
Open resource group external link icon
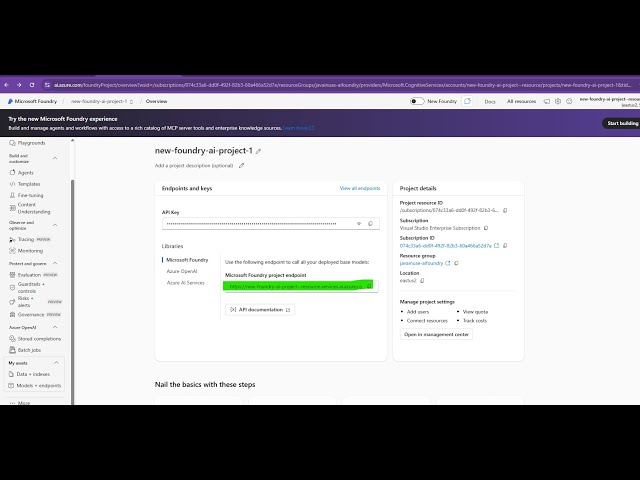[x=448, y=263]
